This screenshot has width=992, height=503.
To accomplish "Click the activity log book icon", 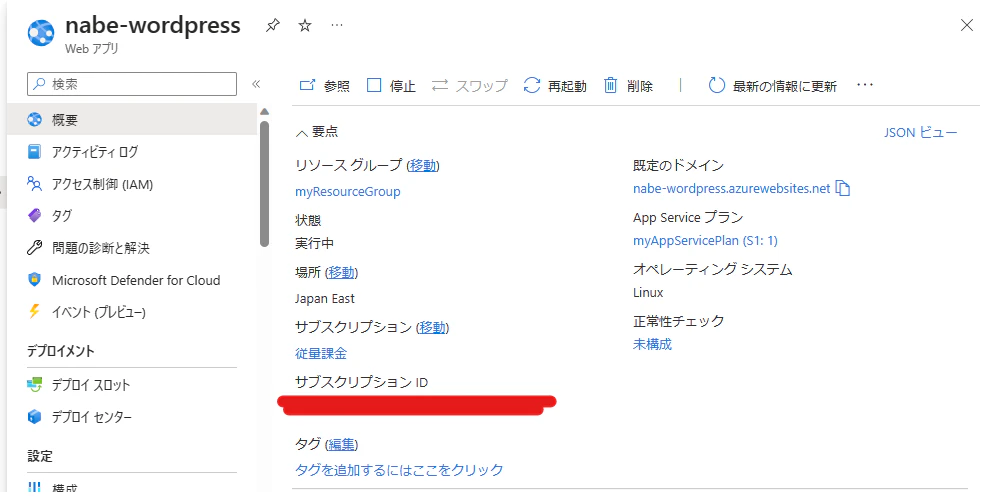I will (35, 152).
